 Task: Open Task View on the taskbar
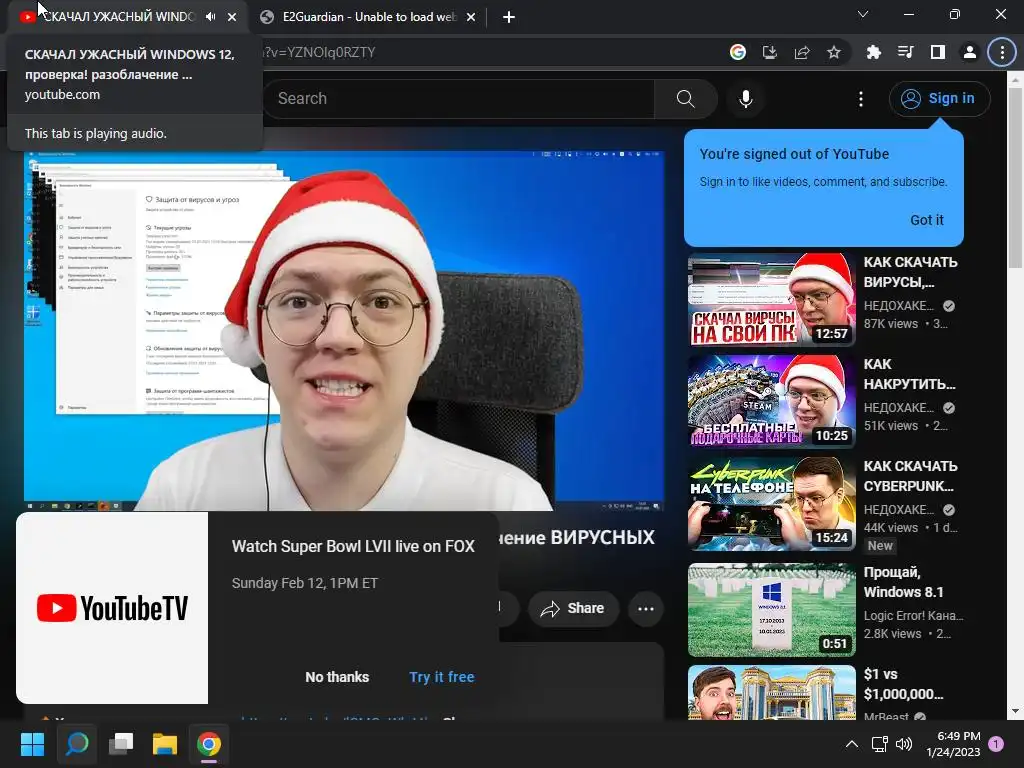121,744
